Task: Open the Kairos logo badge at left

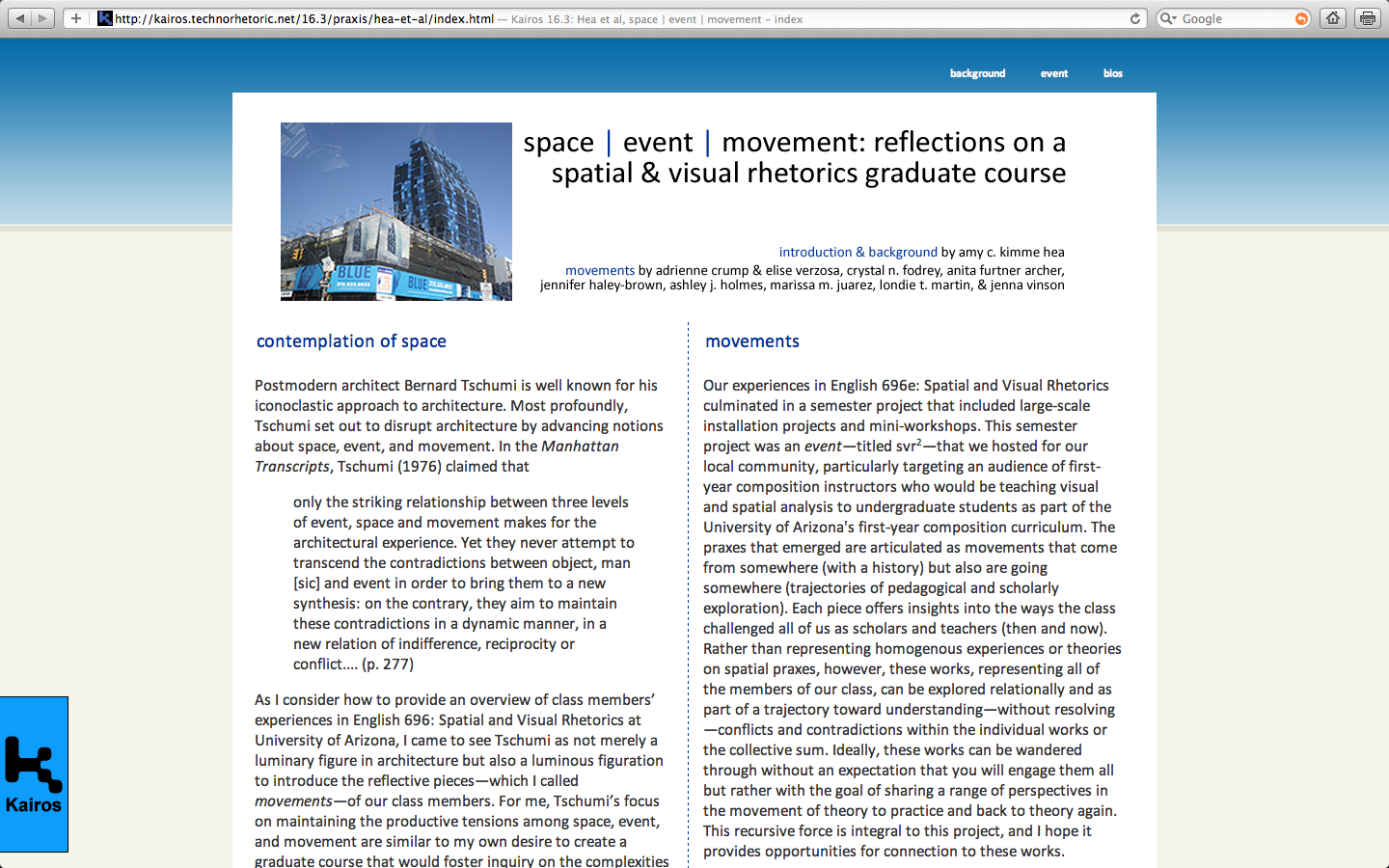Action: [34, 773]
